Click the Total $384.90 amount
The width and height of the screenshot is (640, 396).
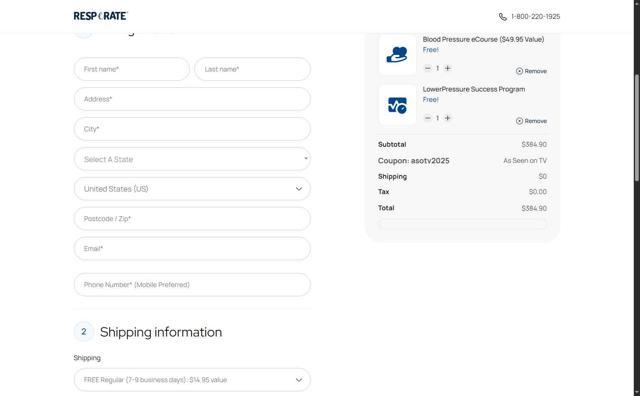534,208
